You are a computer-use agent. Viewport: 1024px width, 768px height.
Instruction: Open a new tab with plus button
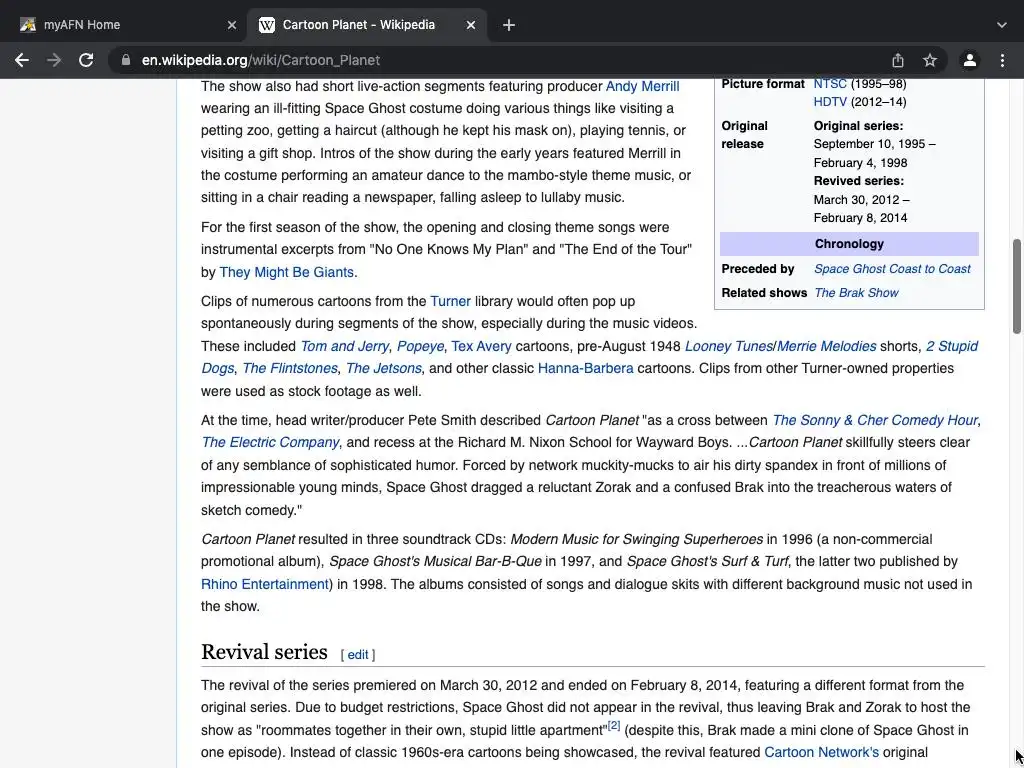(509, 25)
